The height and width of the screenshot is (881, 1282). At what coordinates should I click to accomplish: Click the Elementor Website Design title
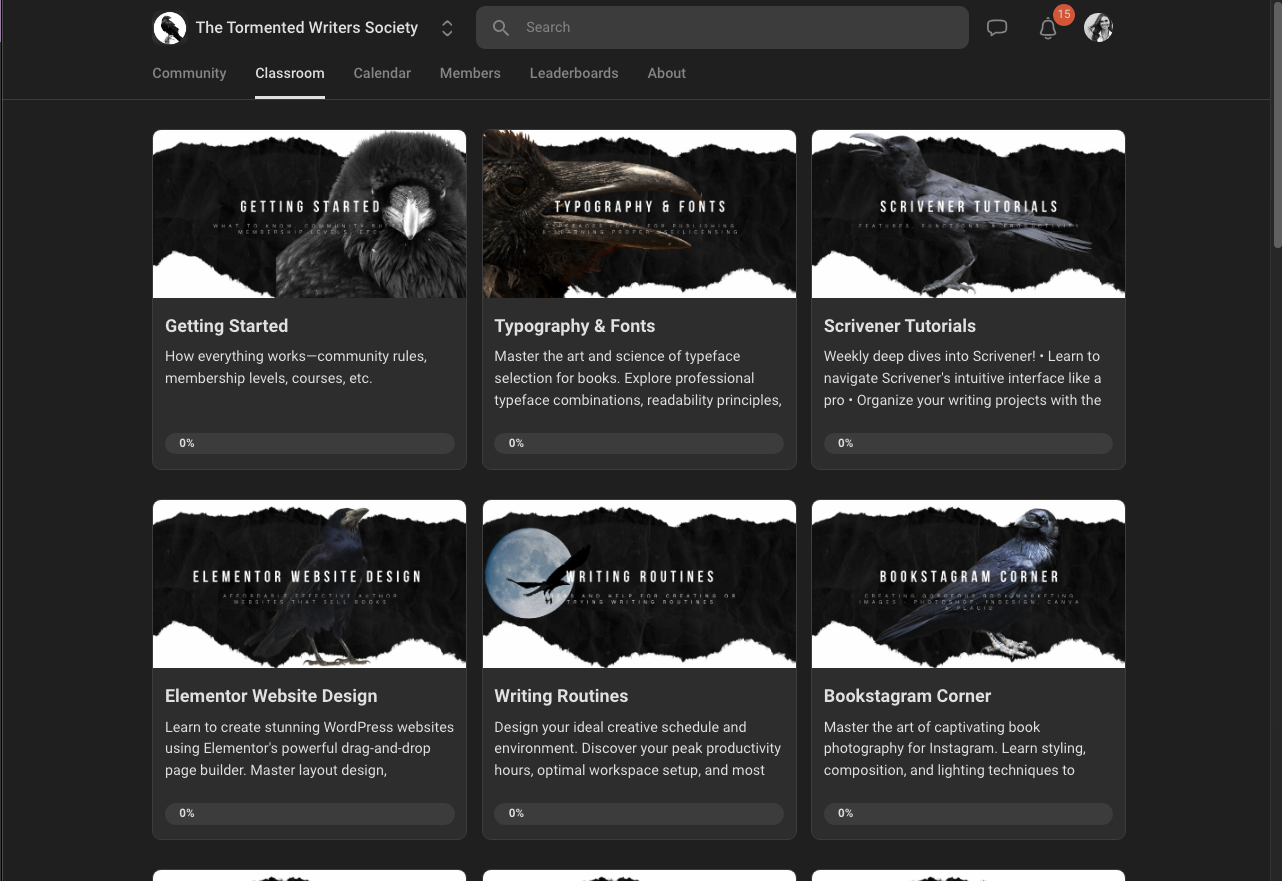pos(271,696)
